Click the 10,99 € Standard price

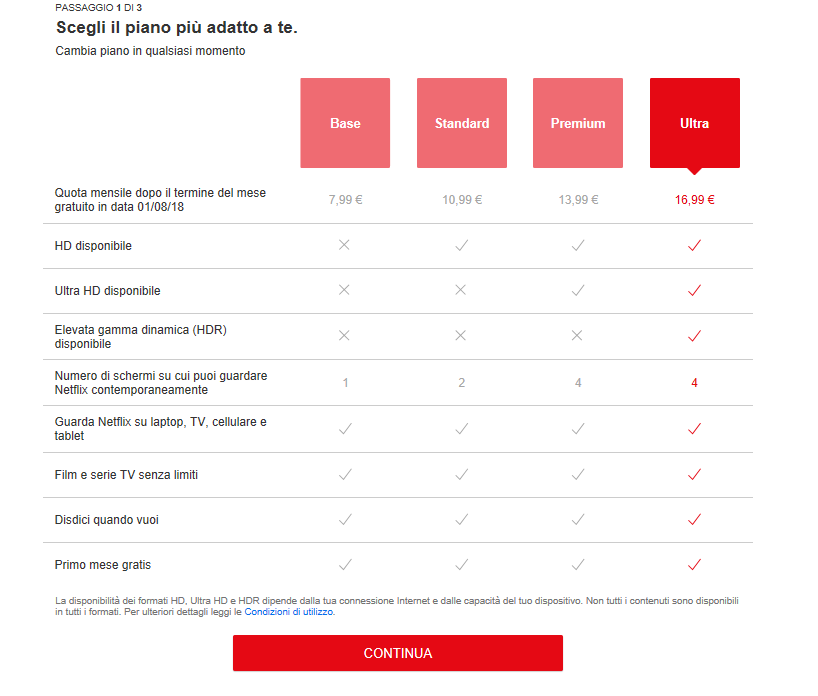pos(462,200)
